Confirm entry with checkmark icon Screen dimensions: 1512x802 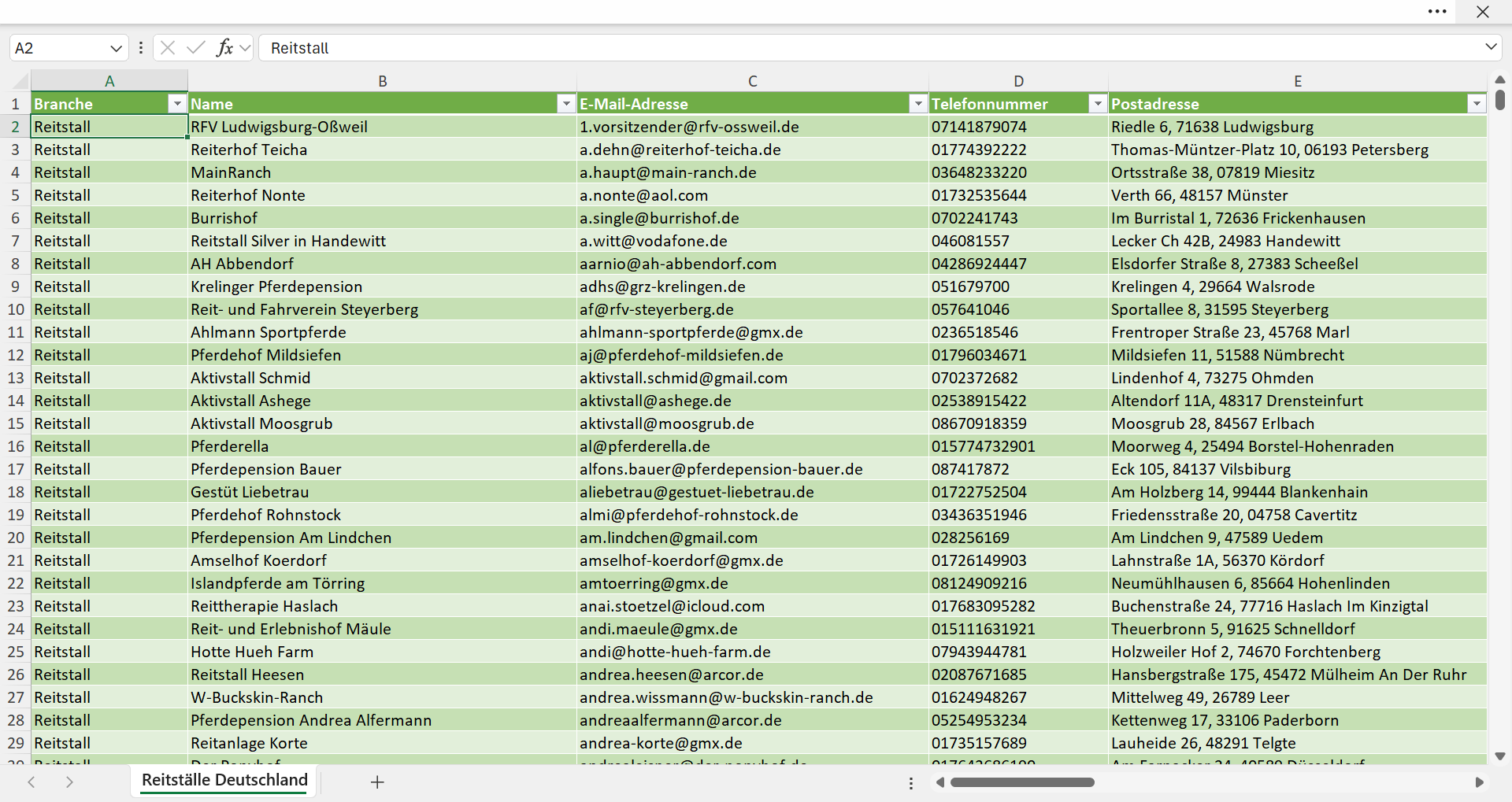[x=196, y=48]
